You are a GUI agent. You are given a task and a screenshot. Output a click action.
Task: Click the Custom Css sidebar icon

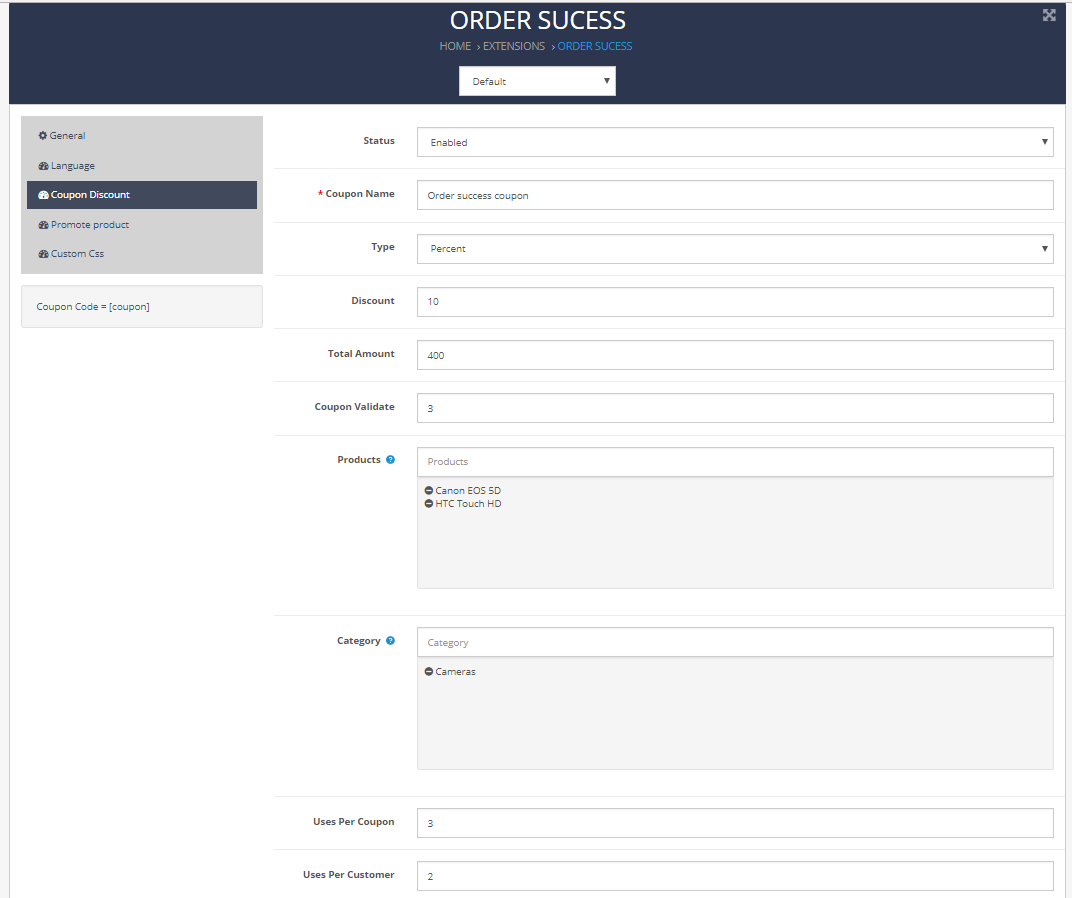pyautogui.click(x=43, y=254)
